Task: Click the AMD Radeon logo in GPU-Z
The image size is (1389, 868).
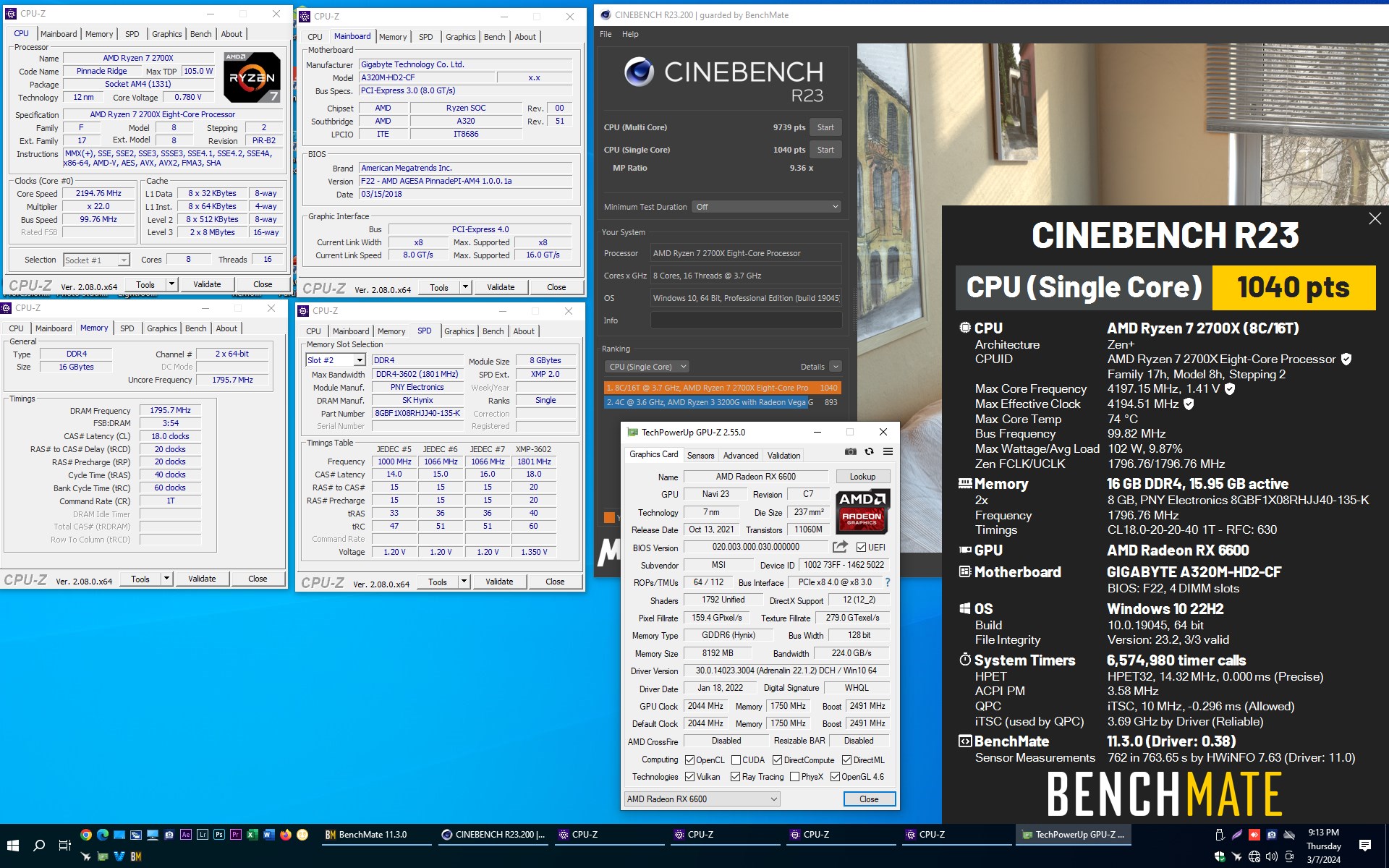Action: (x=862, y=511)
